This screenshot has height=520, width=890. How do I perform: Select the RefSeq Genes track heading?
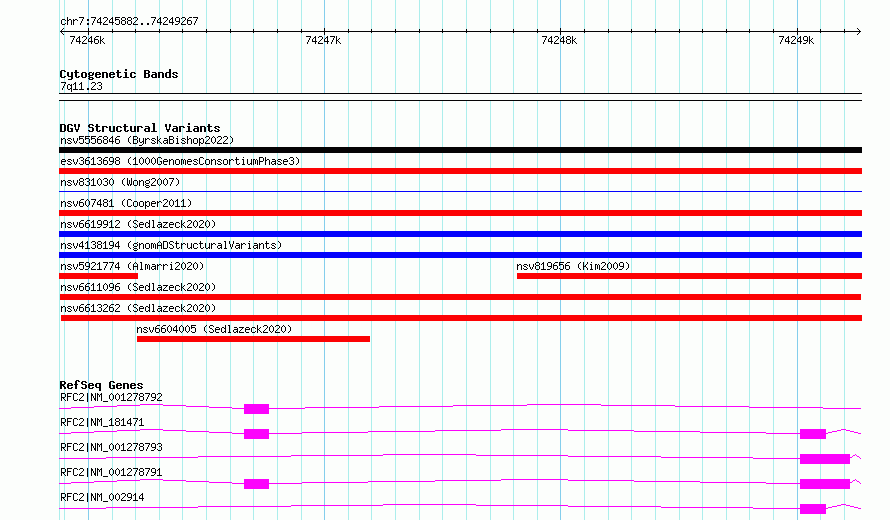click(x=101, y=385)
